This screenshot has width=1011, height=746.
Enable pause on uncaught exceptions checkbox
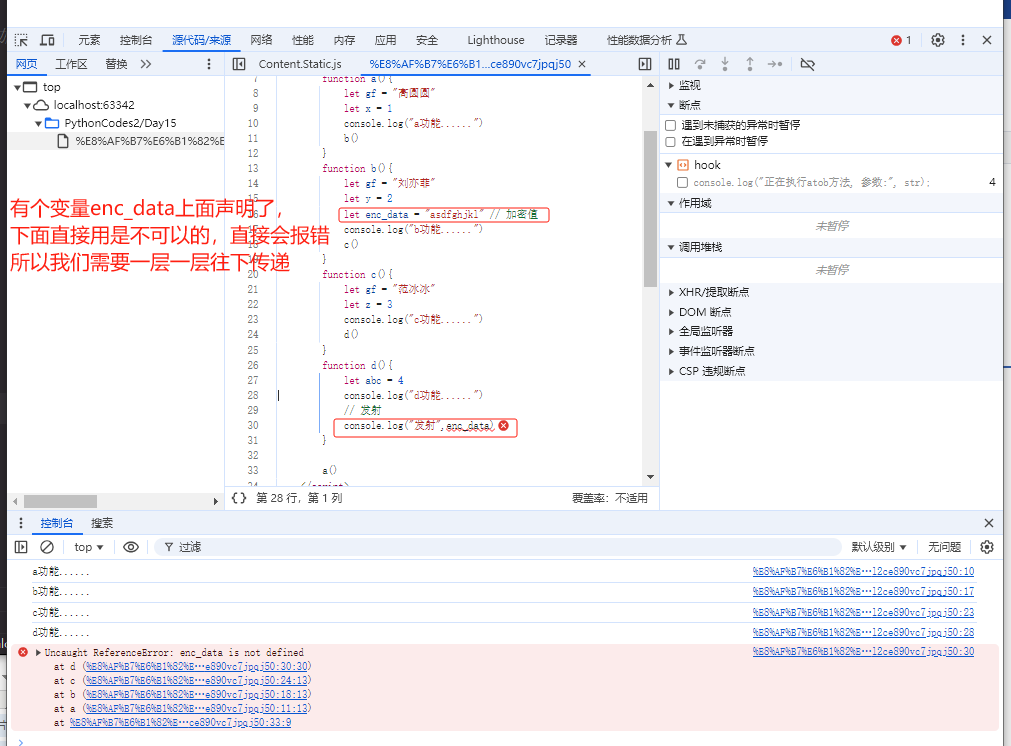point(671,125)
